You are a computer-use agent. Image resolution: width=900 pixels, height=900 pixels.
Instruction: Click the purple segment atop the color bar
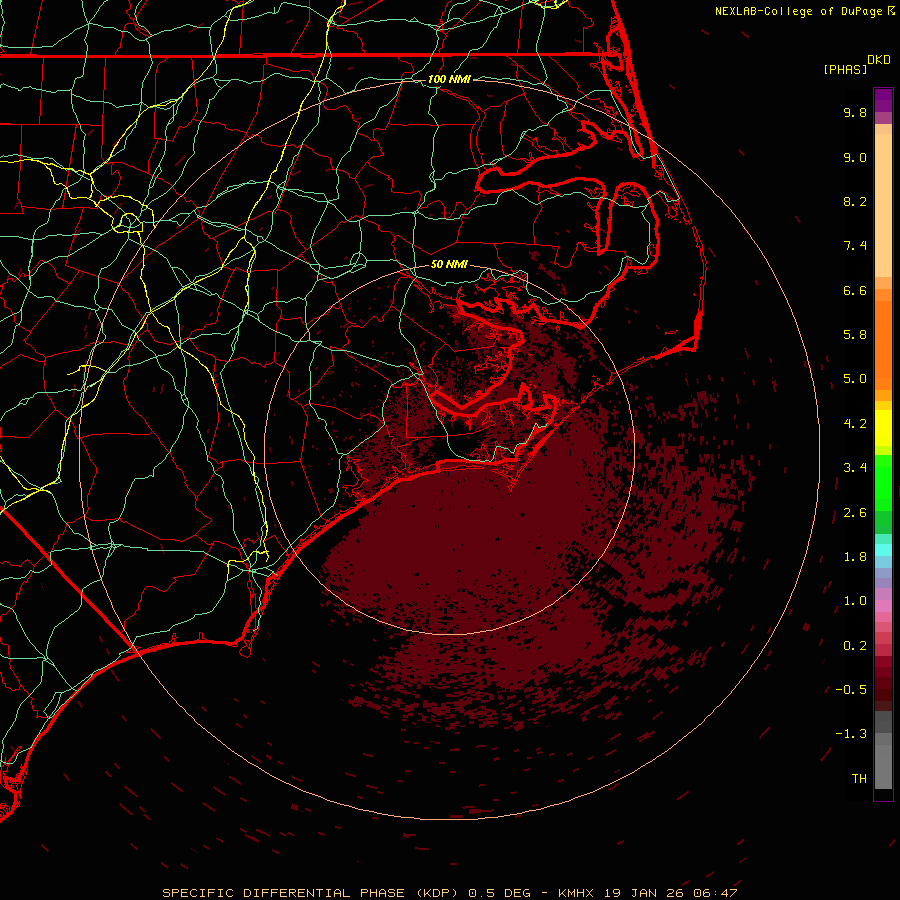[x=883, y=100]
